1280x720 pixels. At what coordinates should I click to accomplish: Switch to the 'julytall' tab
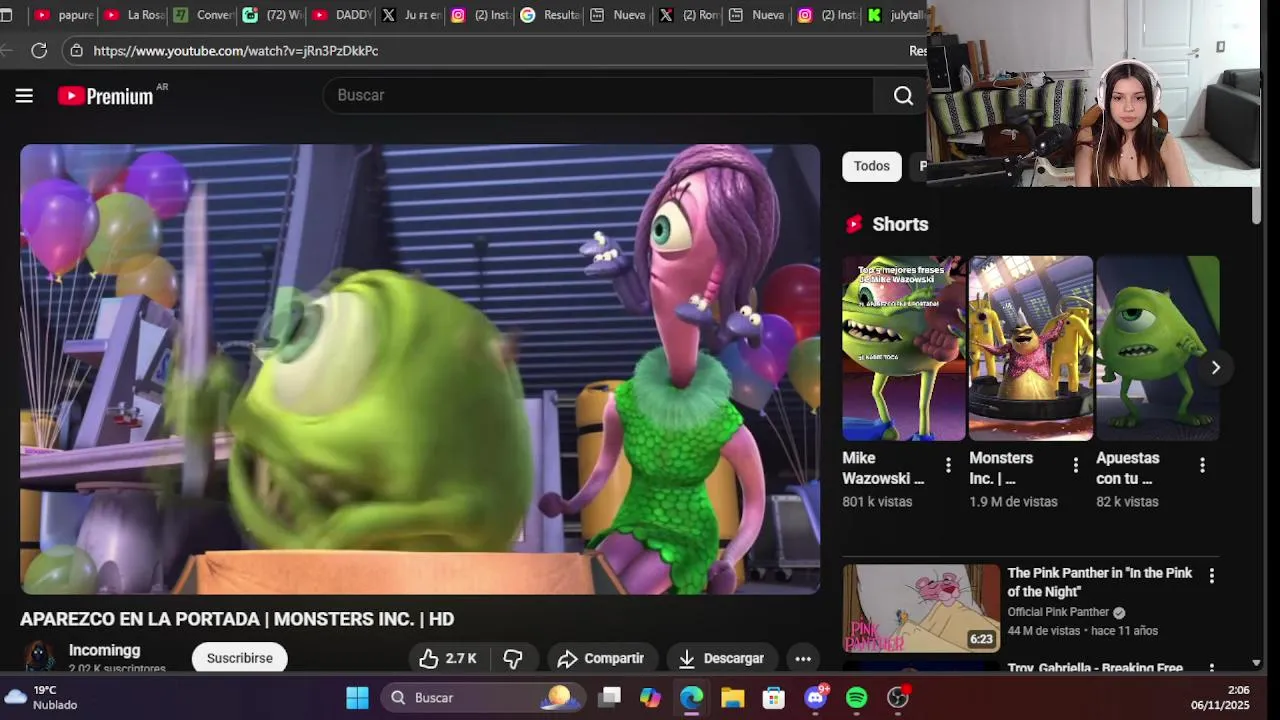pos(895,15)
